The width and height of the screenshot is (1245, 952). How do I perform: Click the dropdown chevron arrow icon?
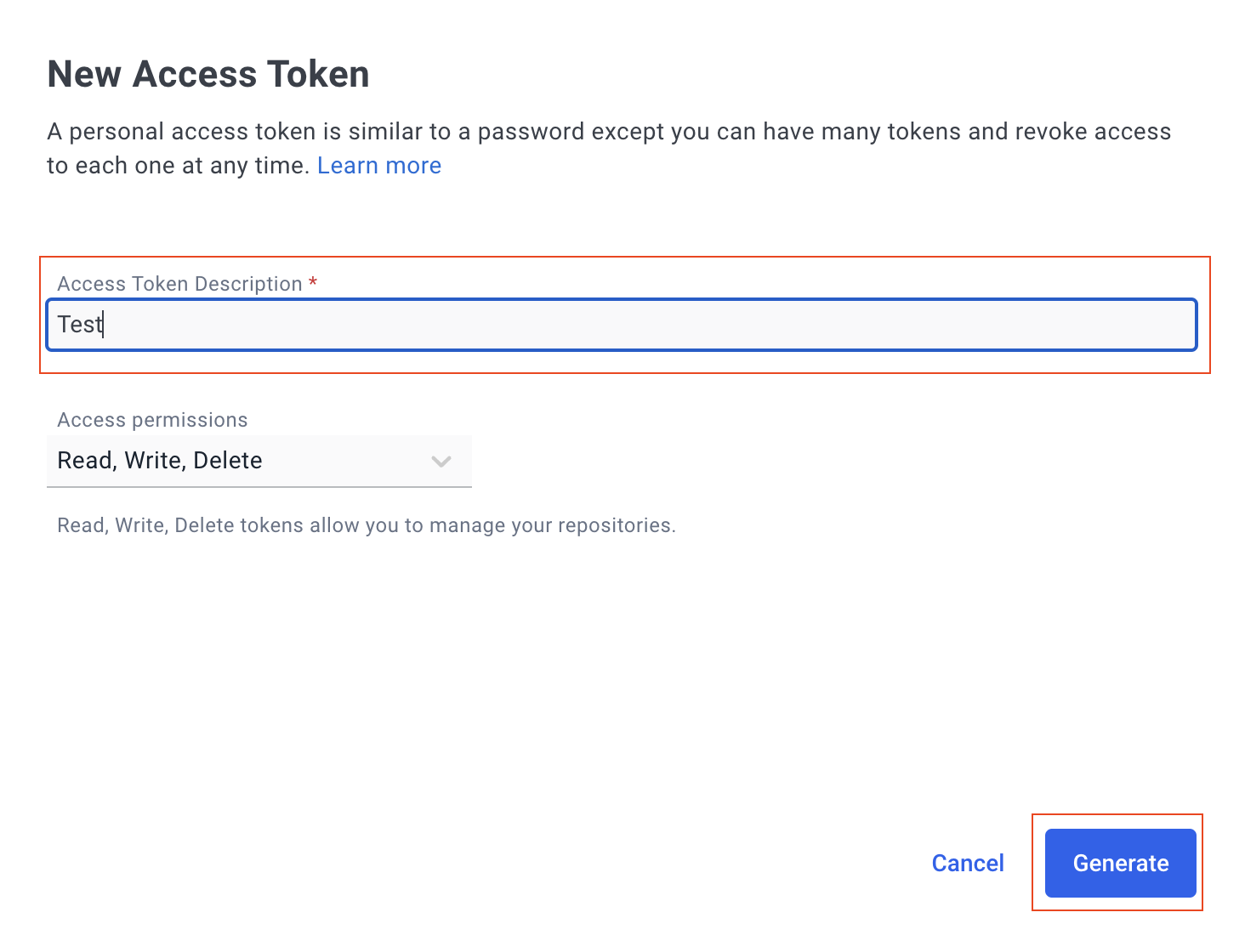[x=441, y=462]
